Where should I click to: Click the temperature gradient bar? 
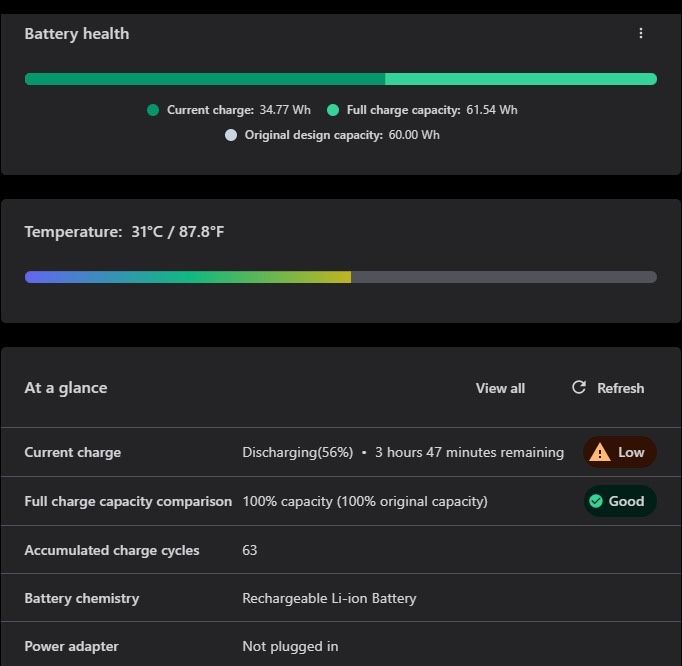coord(340,277)
